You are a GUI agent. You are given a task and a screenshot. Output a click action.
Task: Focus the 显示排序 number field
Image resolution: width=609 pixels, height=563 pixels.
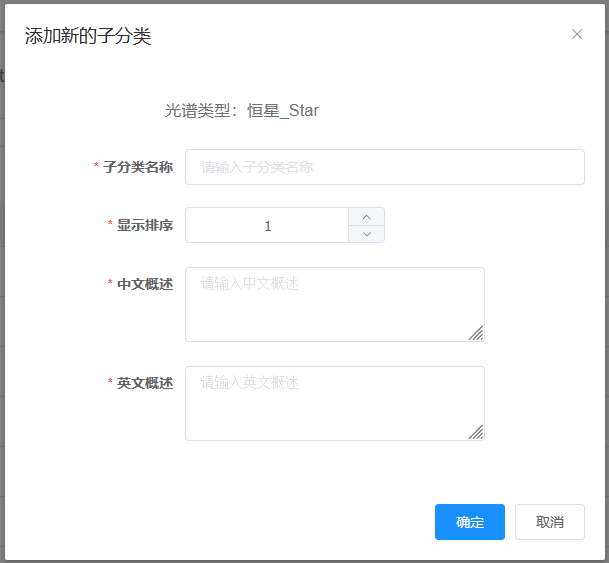(x=267, y=226)
